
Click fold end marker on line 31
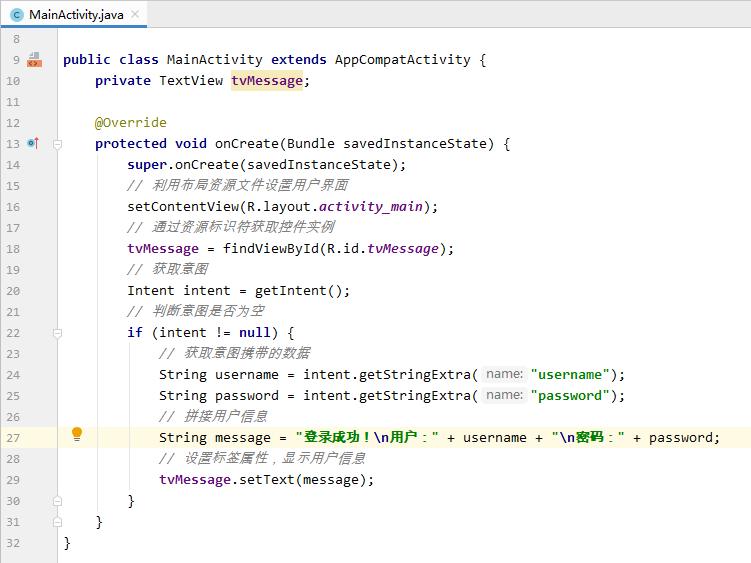tap(57, 522)
